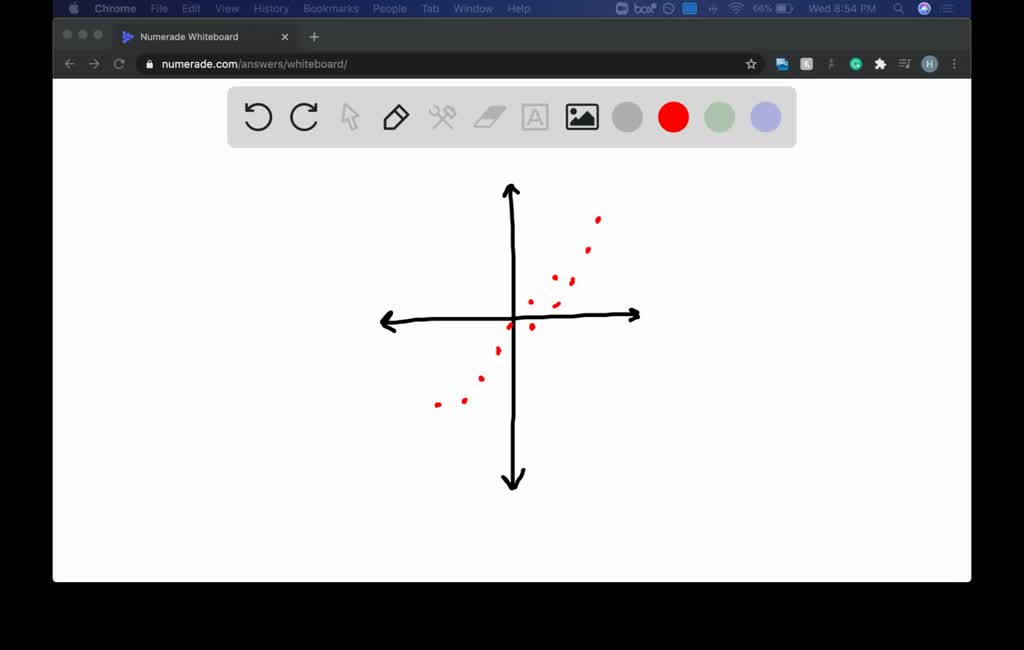This screenshot has width=1024, height=650.
Task: Open the Siri menu bar icon
Action: tap(924, 8)
